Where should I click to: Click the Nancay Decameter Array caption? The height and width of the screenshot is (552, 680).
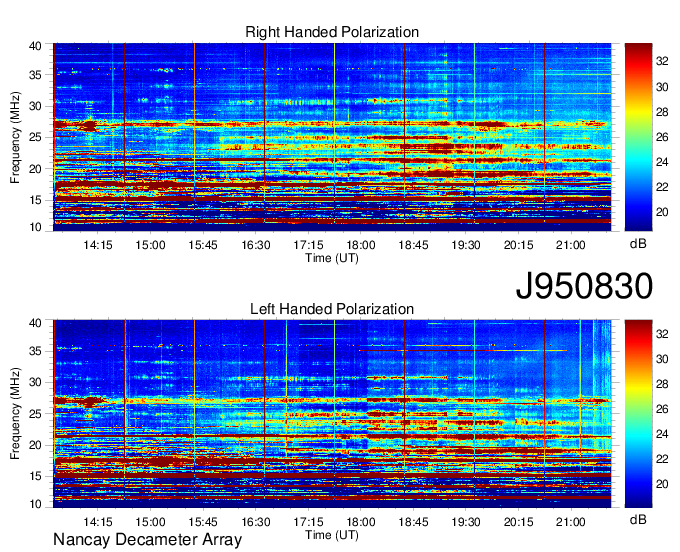pyautogui.click(x=147, y=539)
